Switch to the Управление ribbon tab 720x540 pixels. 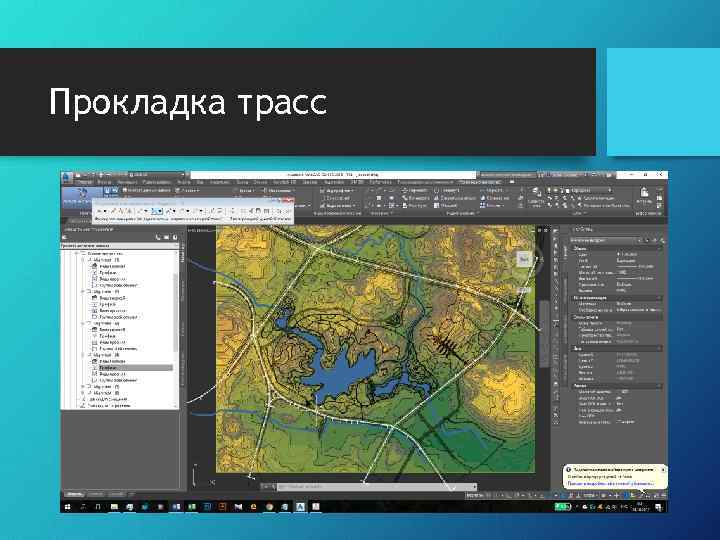pos(220,182)
